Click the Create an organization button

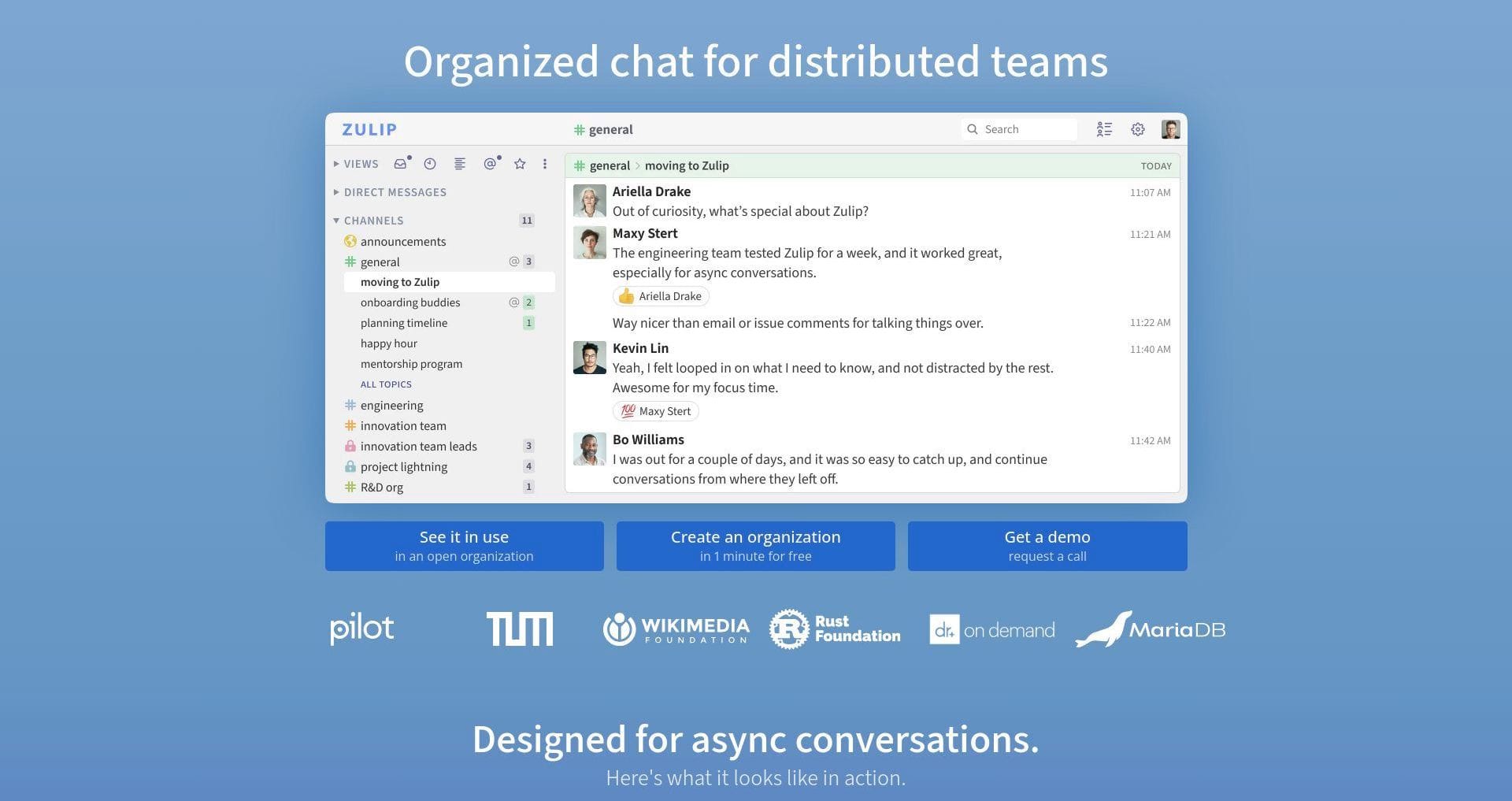pyautogui.click(x=756, y=546)
